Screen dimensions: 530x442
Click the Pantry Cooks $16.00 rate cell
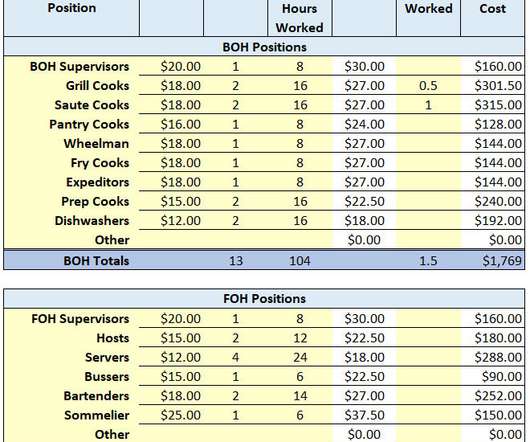(x=171, y=124)
